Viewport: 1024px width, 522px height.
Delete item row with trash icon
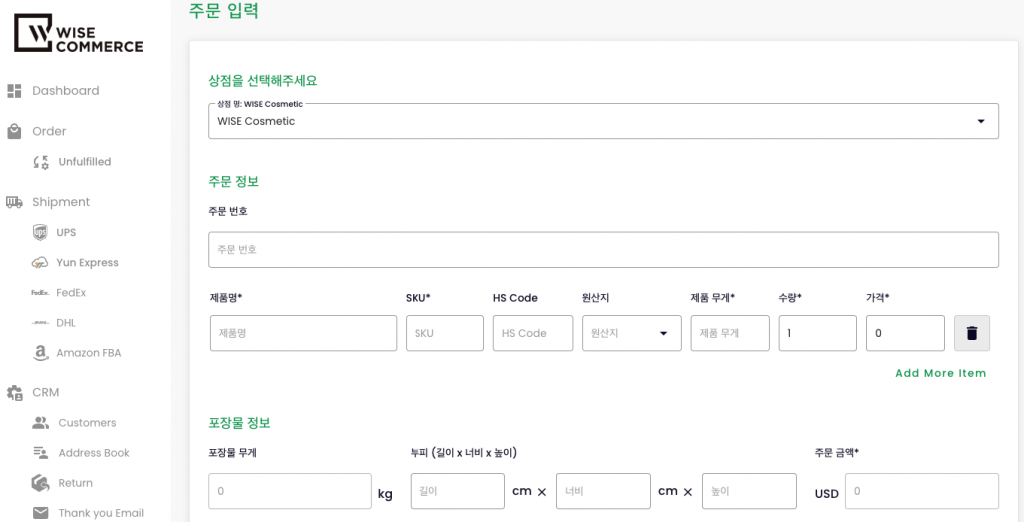(971, 333)
